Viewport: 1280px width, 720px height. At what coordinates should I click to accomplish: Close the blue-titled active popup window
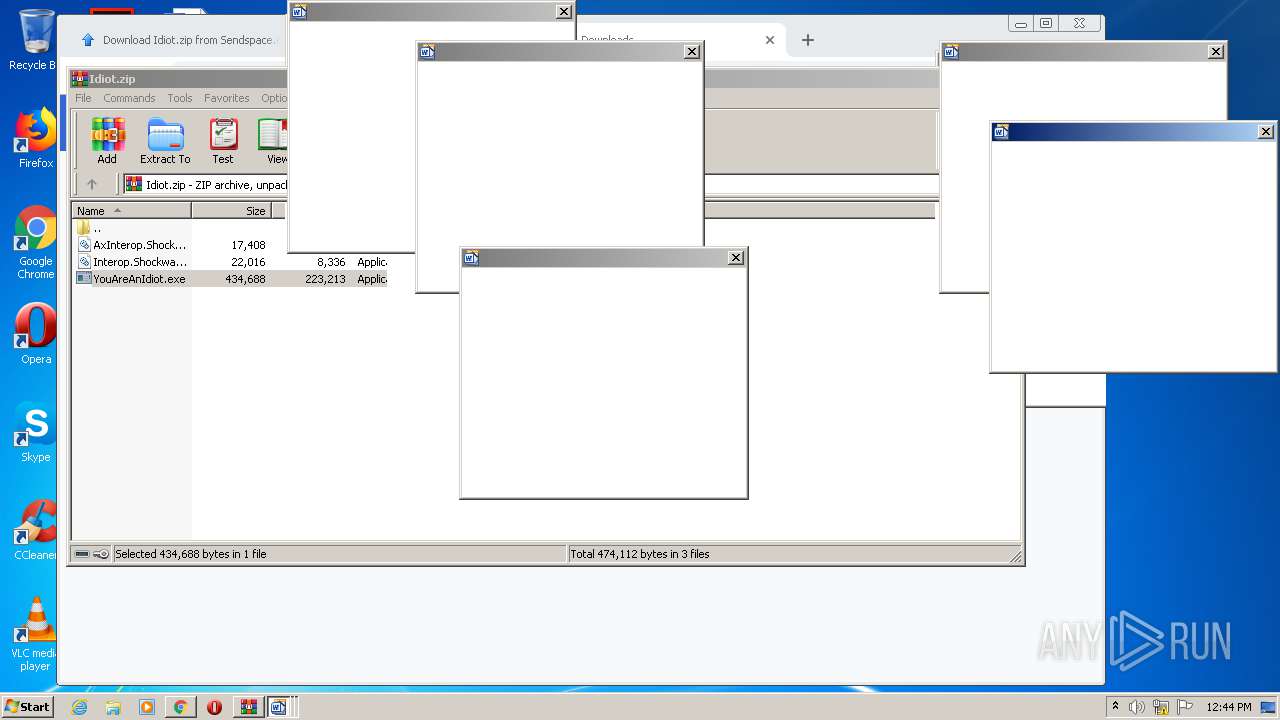point(1266,132)
